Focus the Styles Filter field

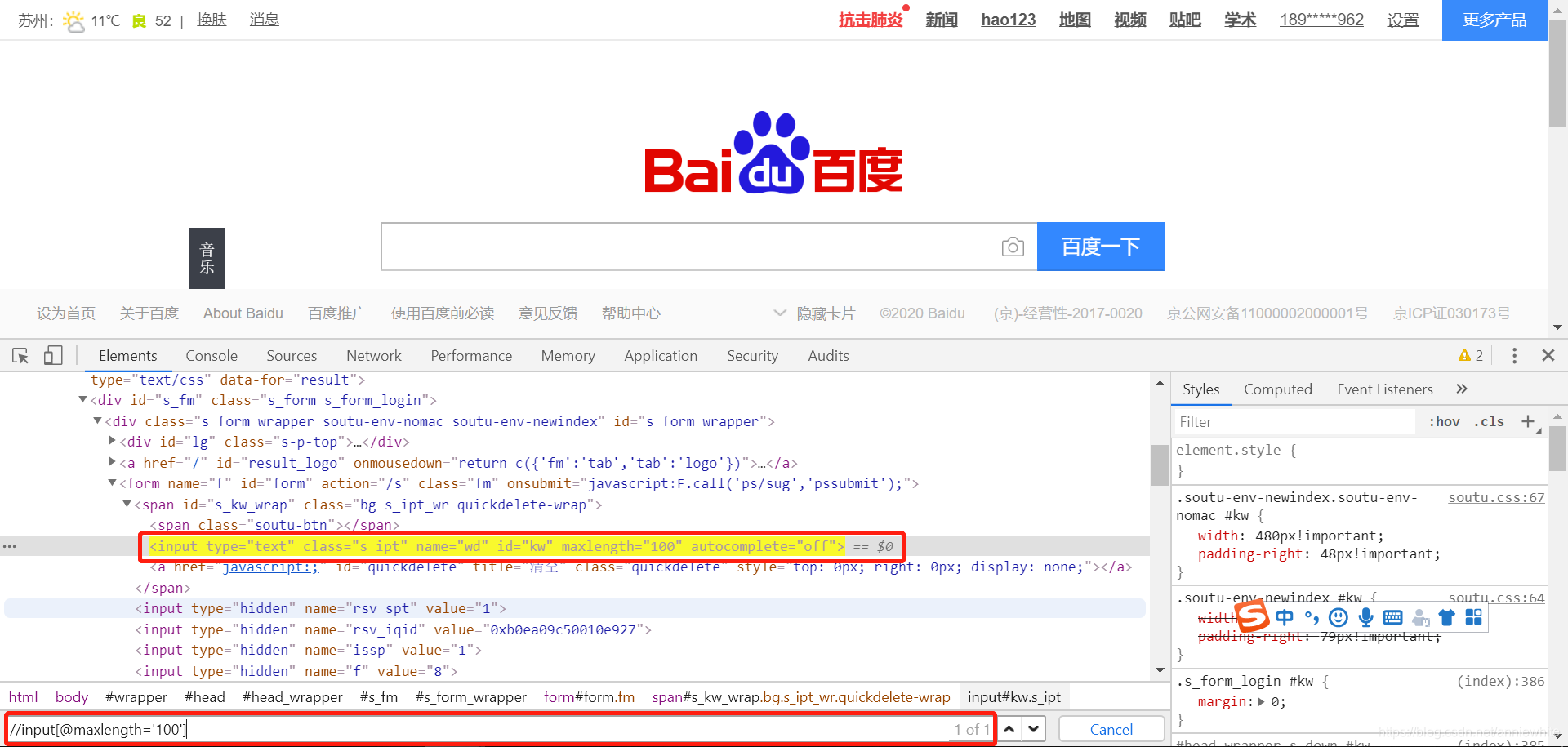click(x=1294, y=421)
